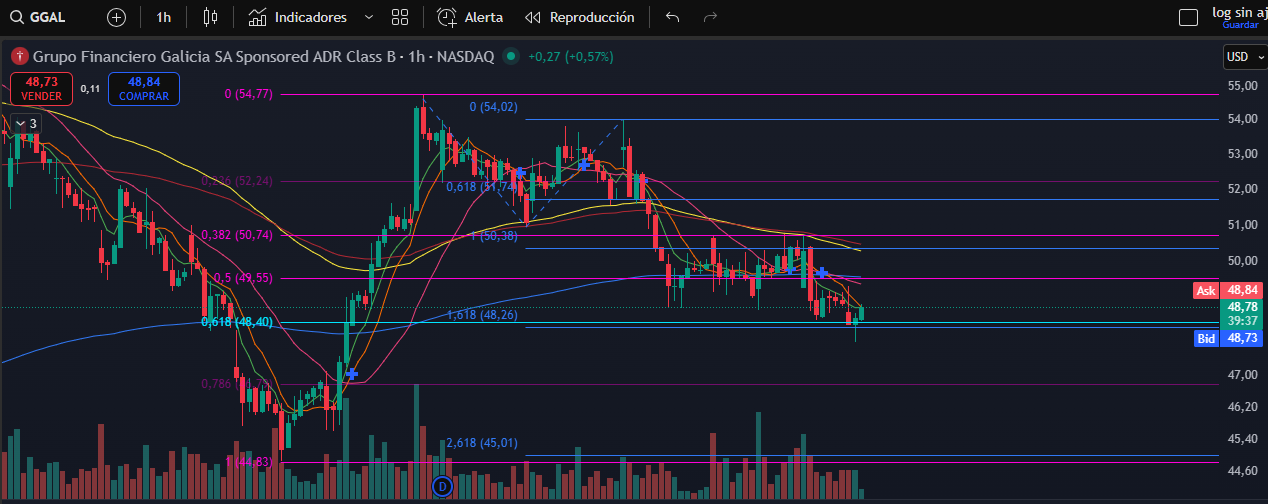Toggle the layout rectangle box near log sin aj
The height and width of the screenshot is (504, 1268).
pos(1188,17)
